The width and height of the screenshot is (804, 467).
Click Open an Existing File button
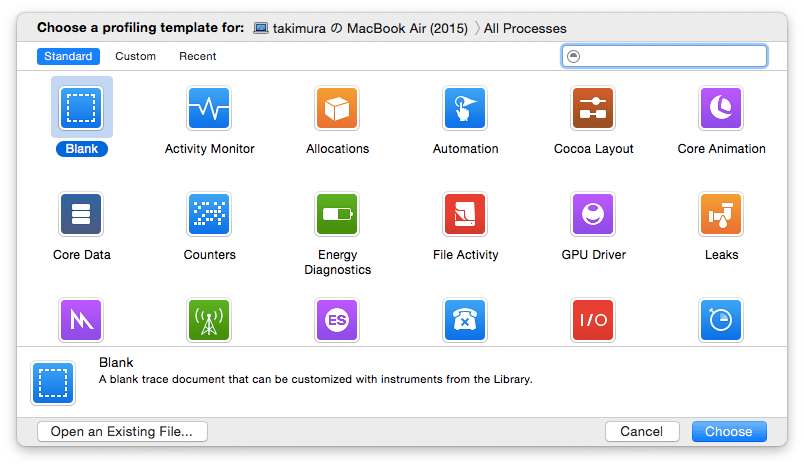pyautogui.click(x=122, y=432)
